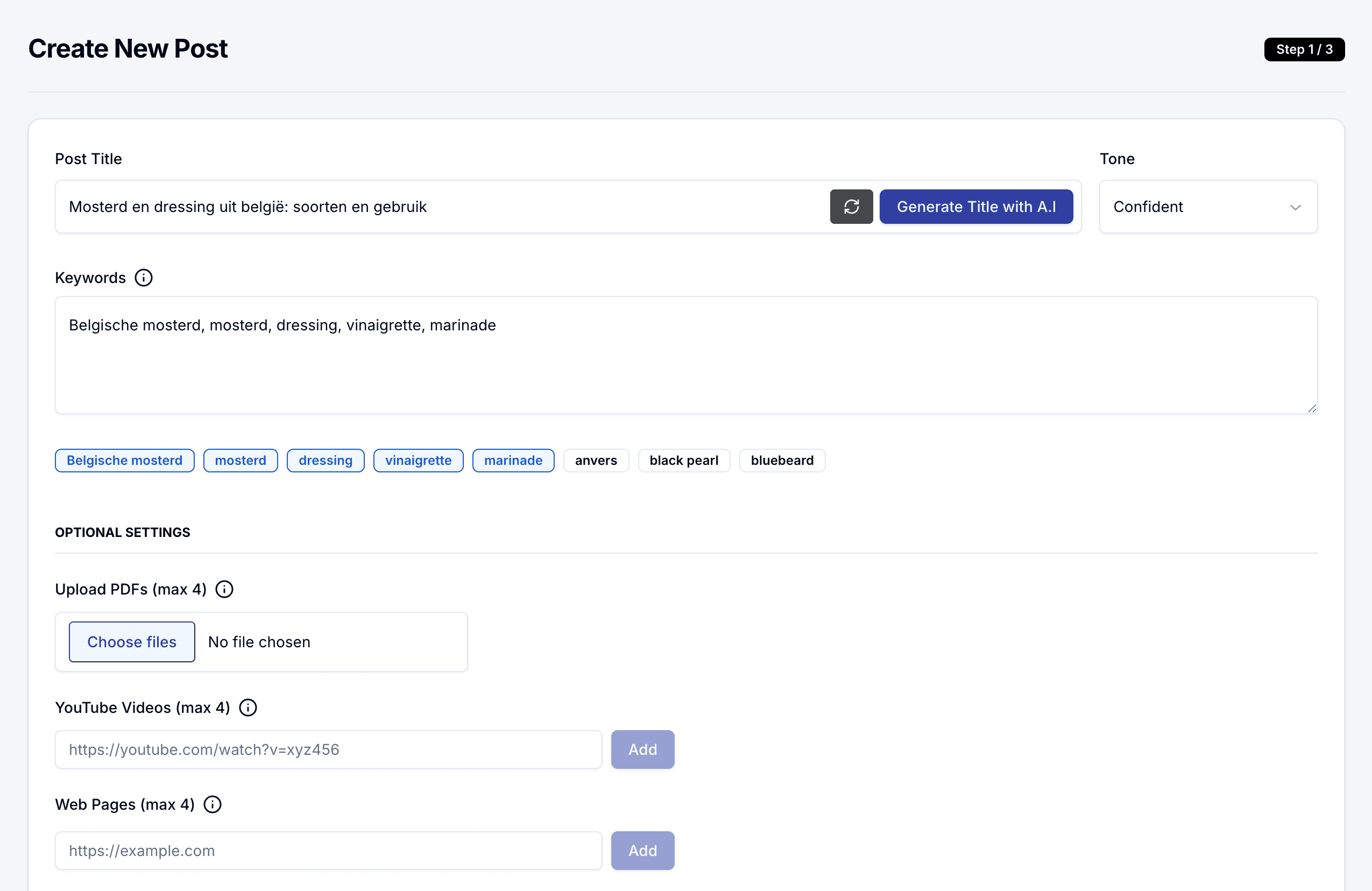Click resize handle of Keywords textarea
The width and height of the screenshot is (1372, 891).
[x=1312, y=408]
